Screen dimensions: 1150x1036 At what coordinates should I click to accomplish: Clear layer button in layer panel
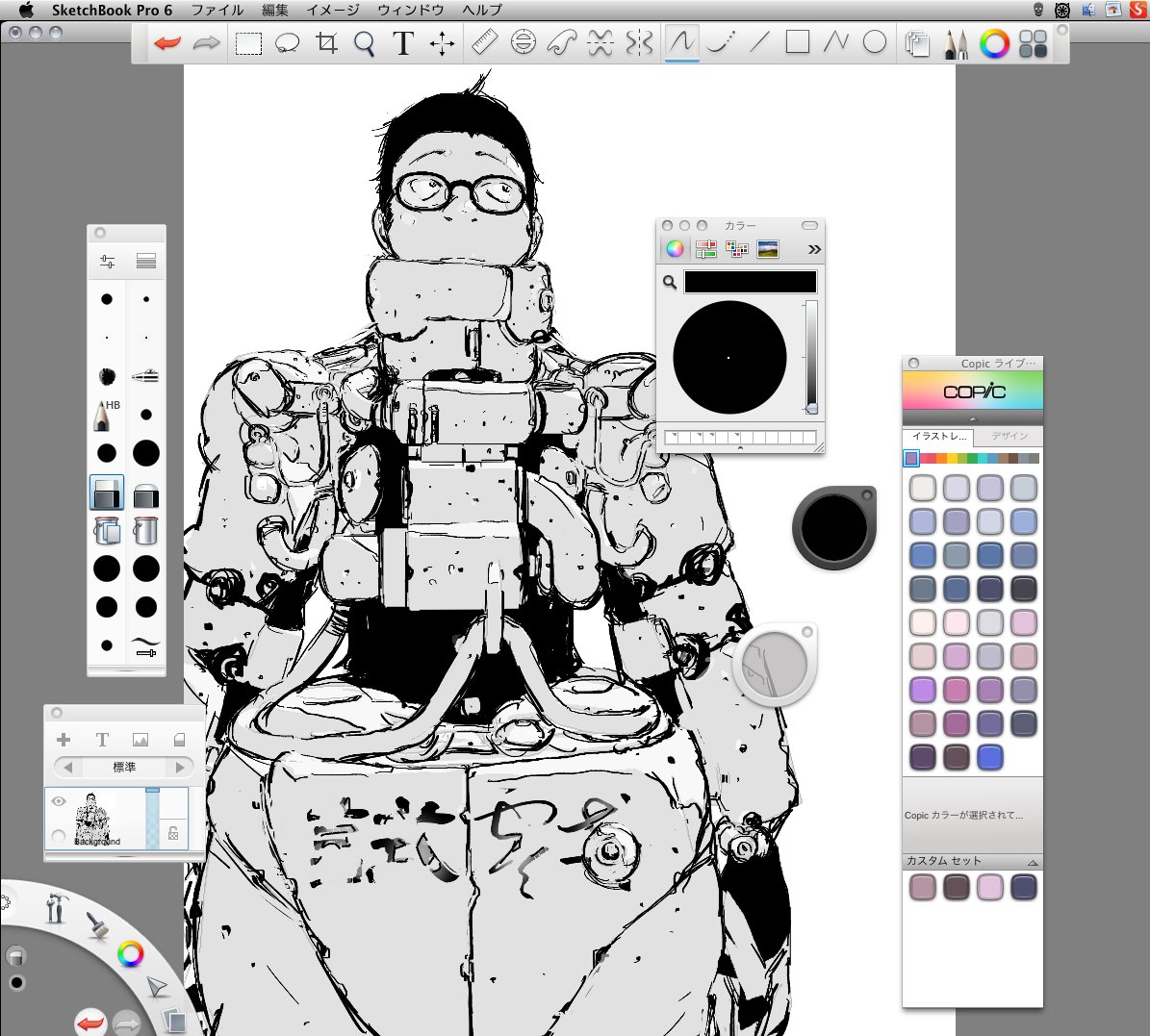[179, 740]
